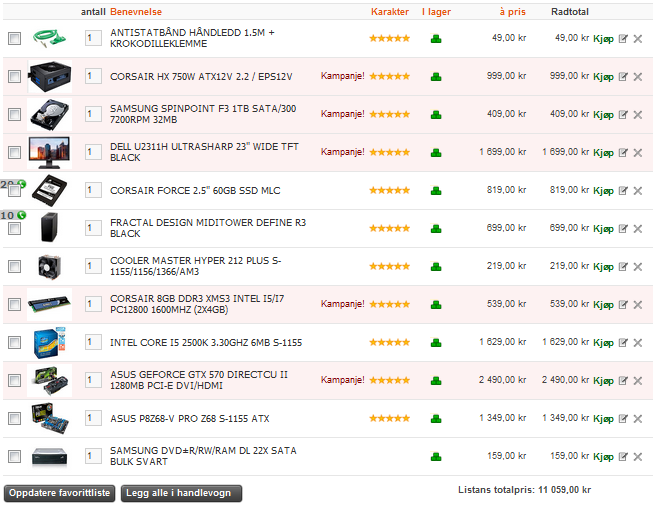Remove Intel Core i5 2500K row
Viewport: 658px width, 507px height.
(x=638, y=342)
